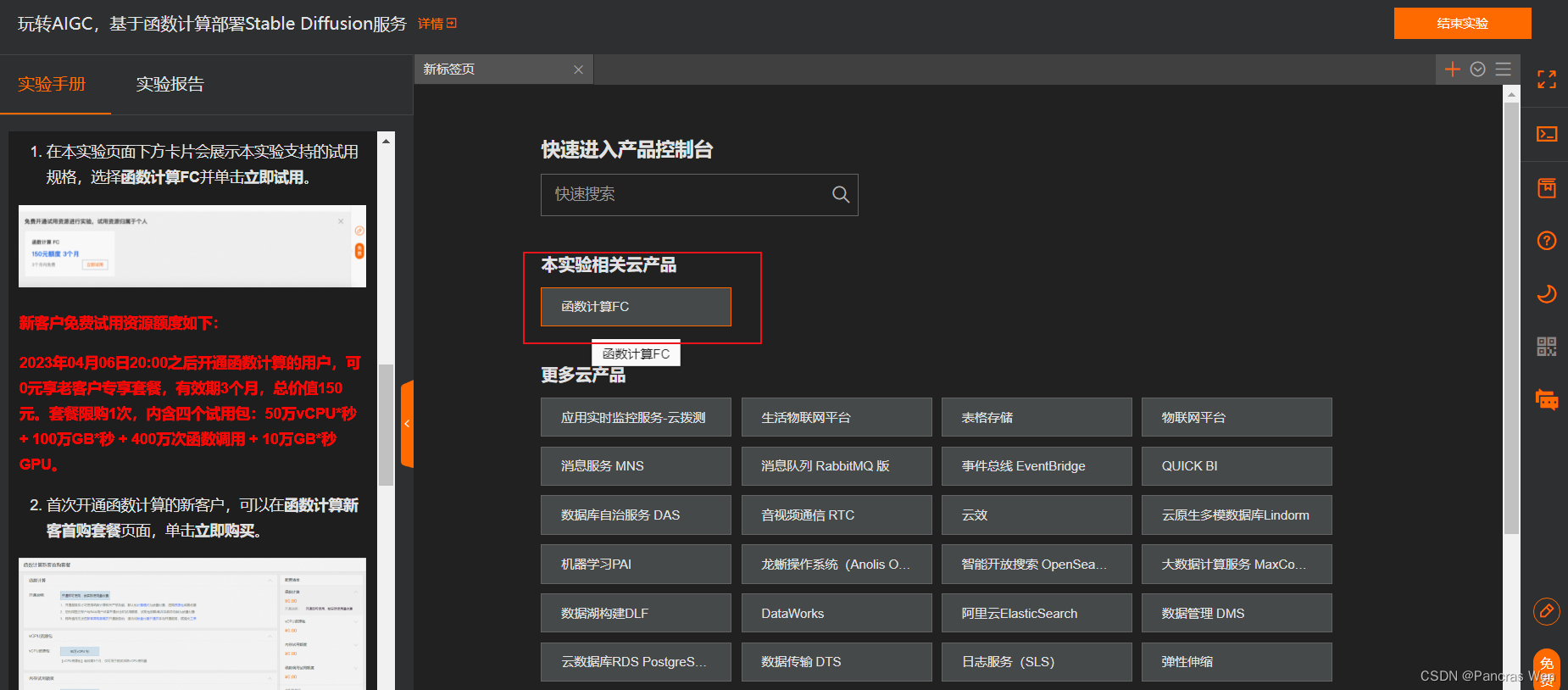The image size is (1568, 690).
Task: Open 日志服务 (SLS)
Action: click(x=1037, y=662)
